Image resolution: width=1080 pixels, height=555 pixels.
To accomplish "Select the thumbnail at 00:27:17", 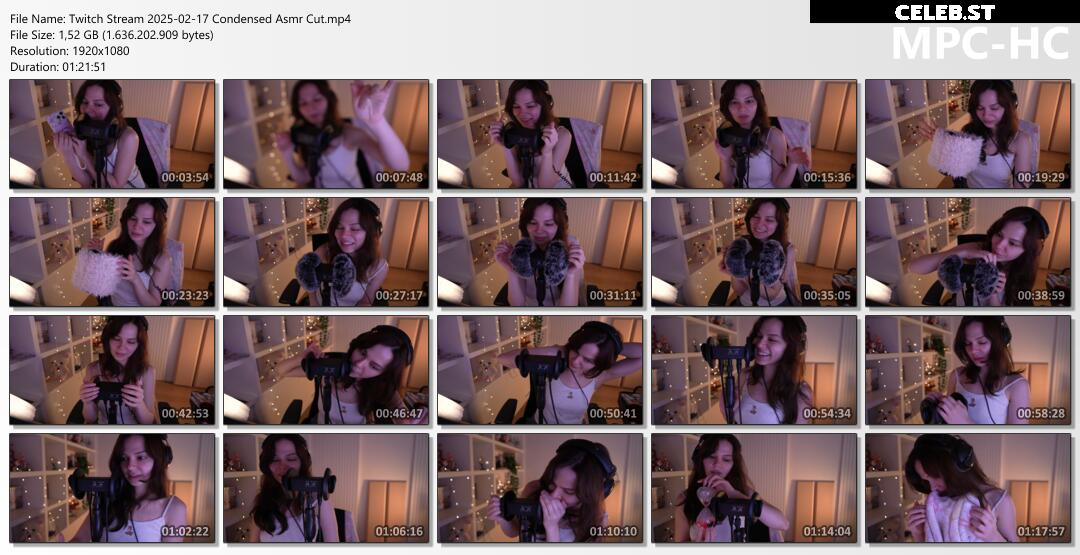I will click(x=326, y=252).
